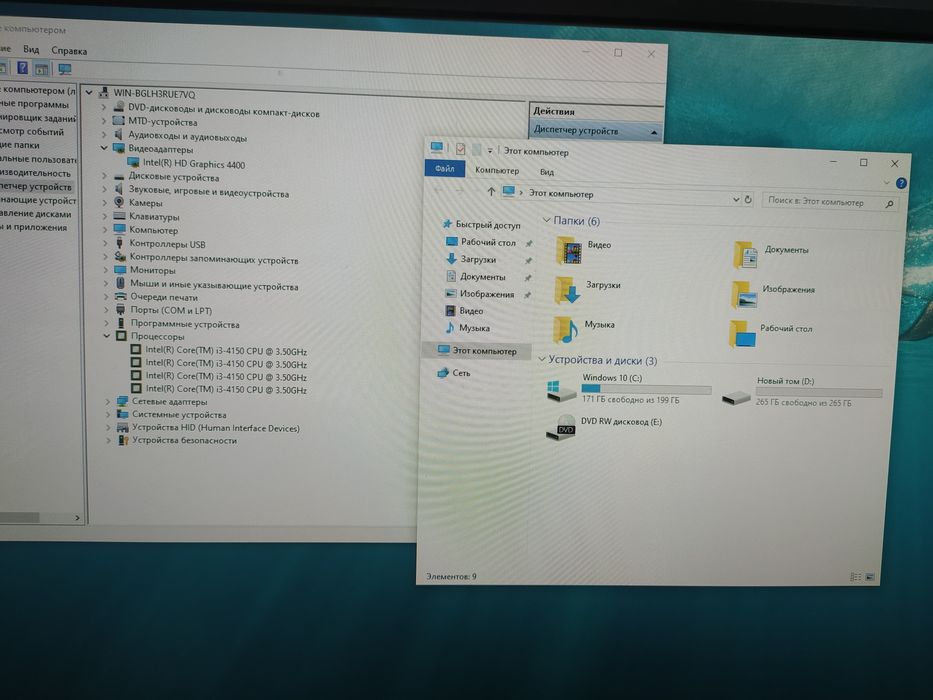
Task: Click the DVD-дисководы device category icon
Action: pos(119,107)
